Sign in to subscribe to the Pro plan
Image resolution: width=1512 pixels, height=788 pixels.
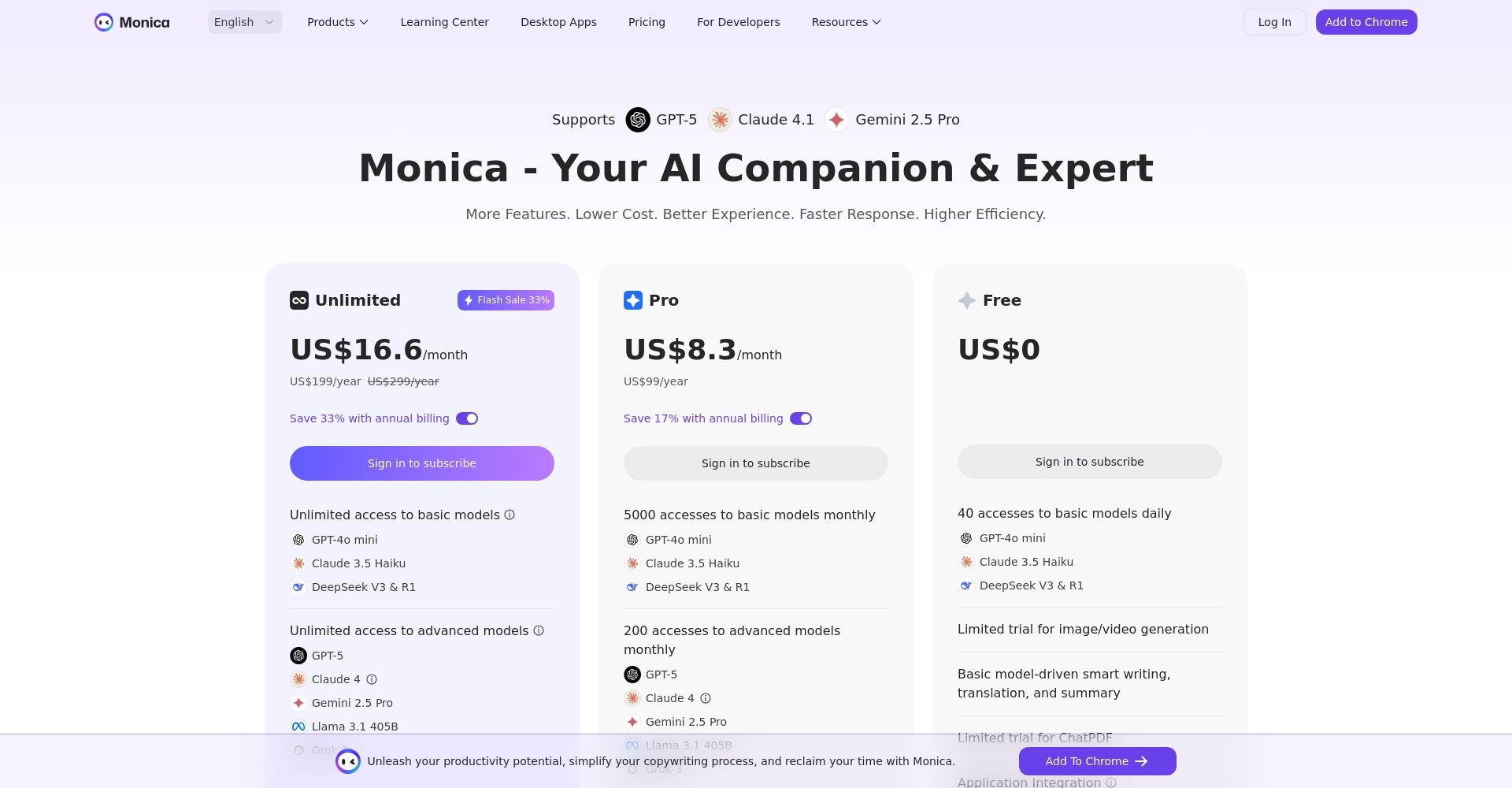755,463
